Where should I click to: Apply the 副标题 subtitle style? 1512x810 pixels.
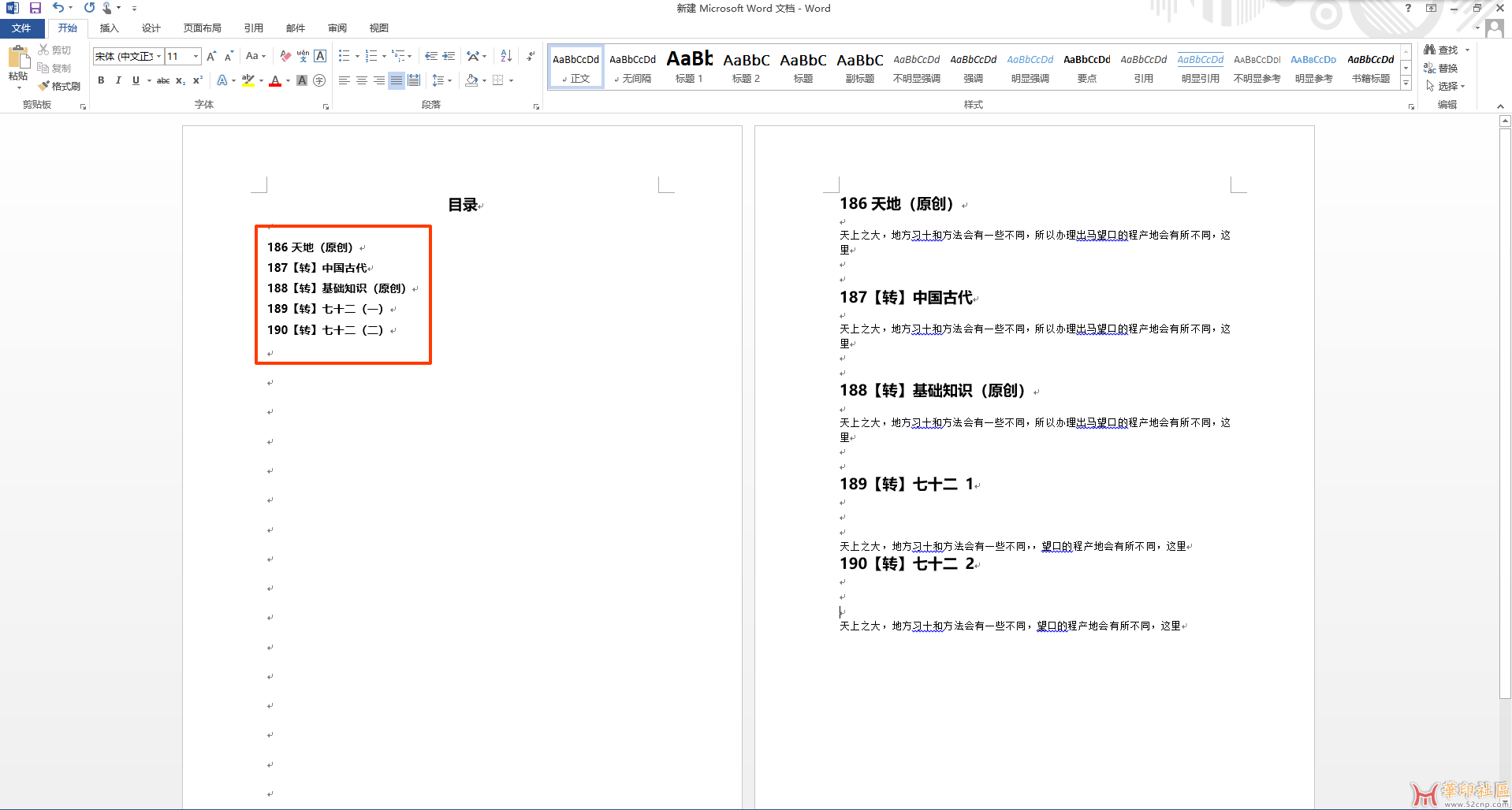pos(859,66)
